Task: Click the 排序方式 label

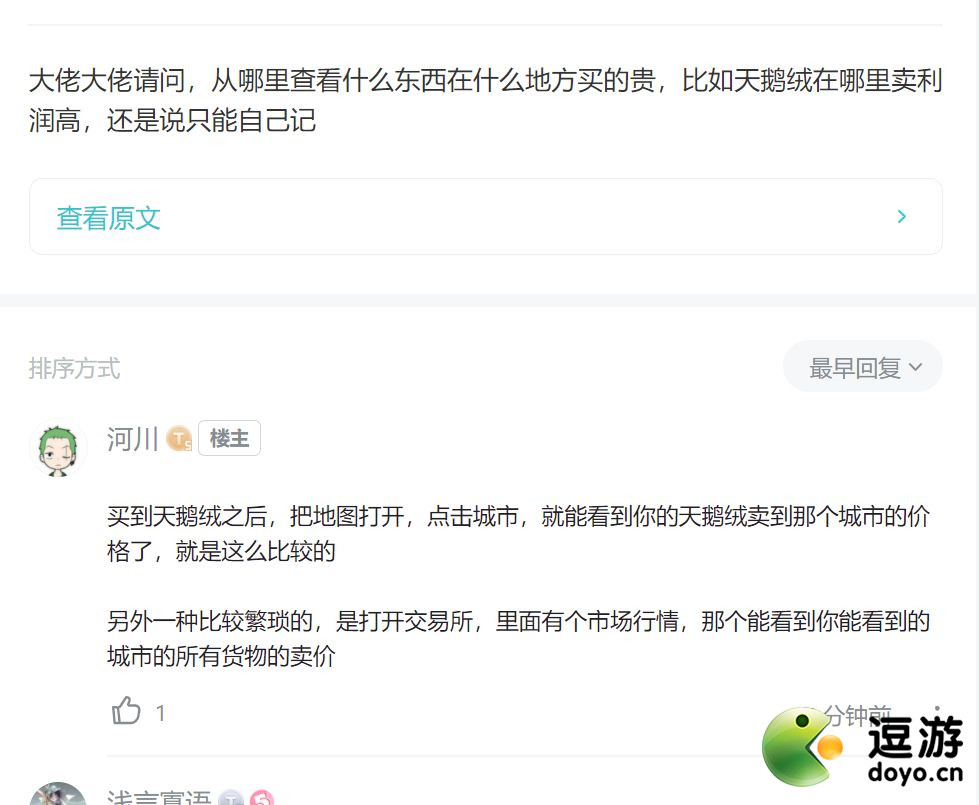Action: [74, 368]
